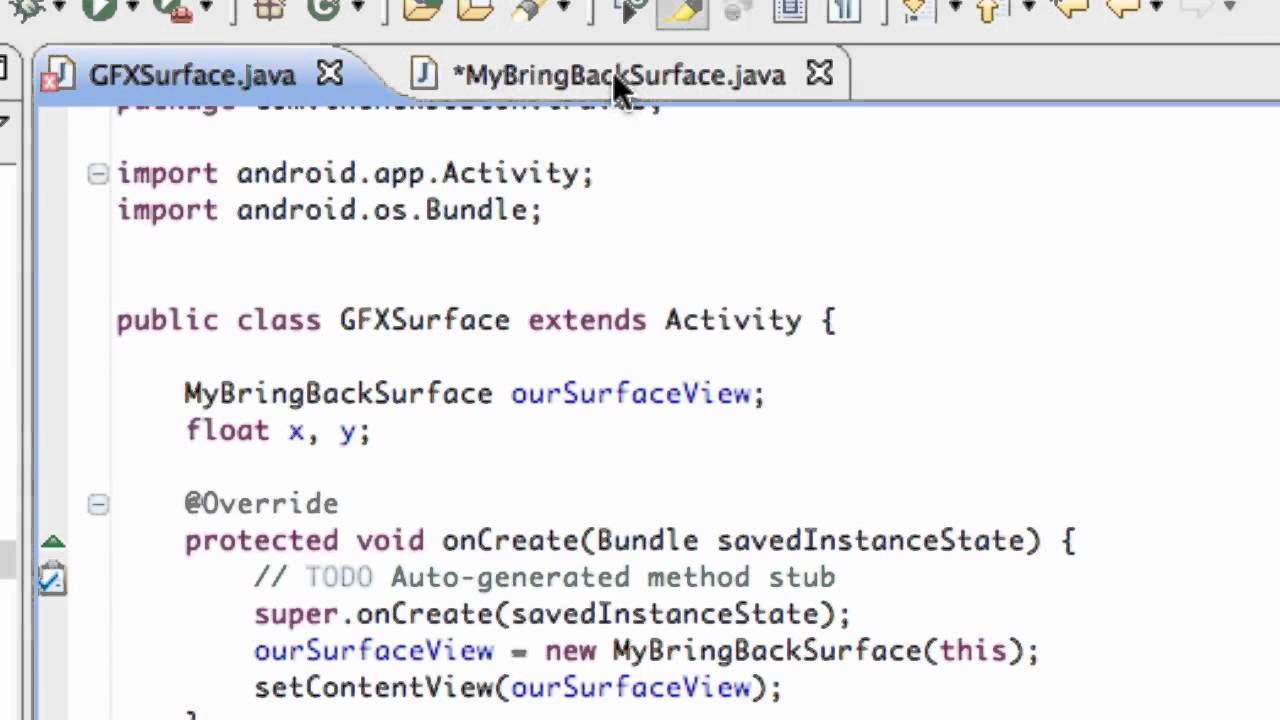Click the 'savedInstanceState' parameter in method signature

click(x=870, y=541)
